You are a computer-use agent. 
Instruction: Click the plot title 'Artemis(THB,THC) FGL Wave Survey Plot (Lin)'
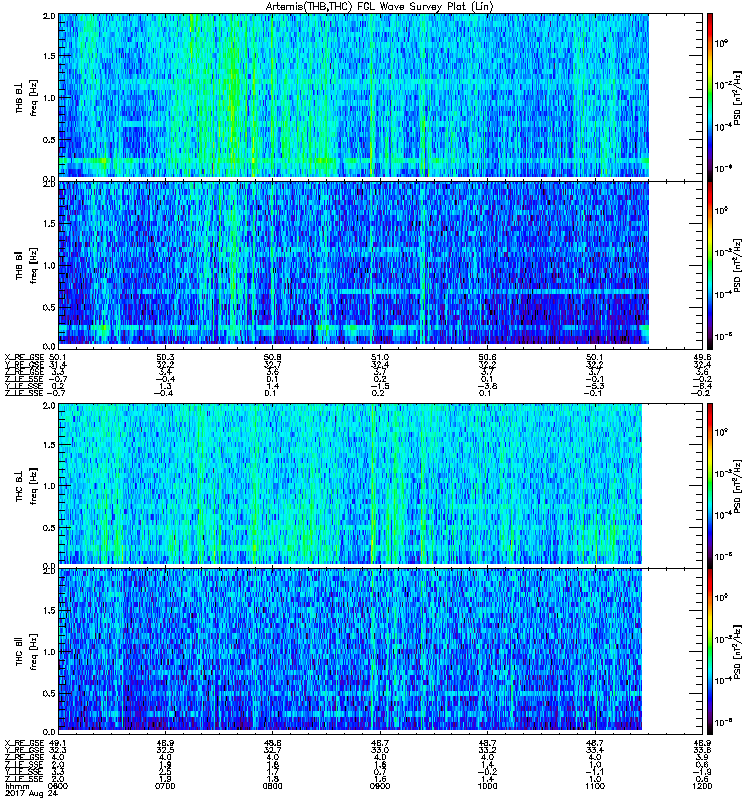(380, 7)
